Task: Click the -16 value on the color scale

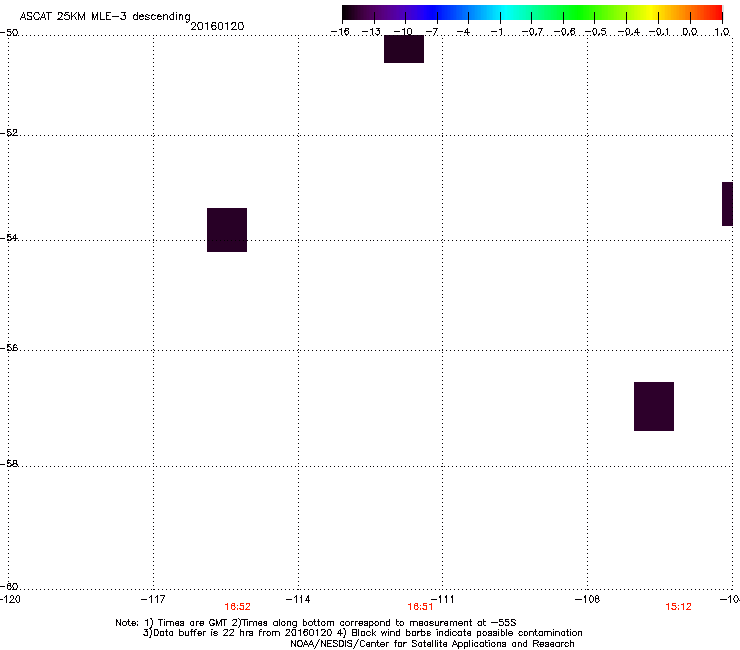Action: (340, 32)
